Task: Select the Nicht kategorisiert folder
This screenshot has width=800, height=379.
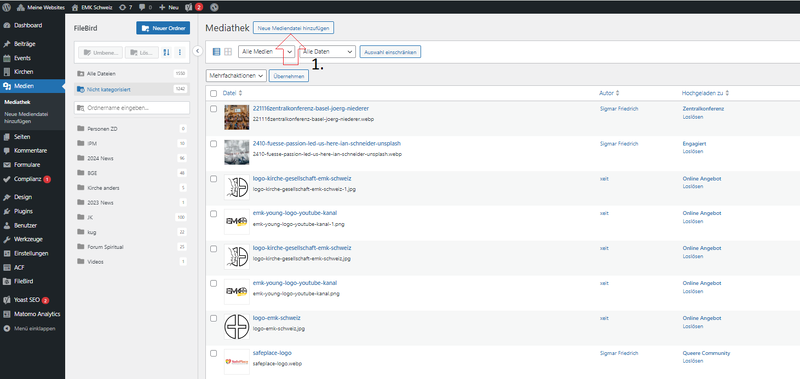Action: coord(132,89)
